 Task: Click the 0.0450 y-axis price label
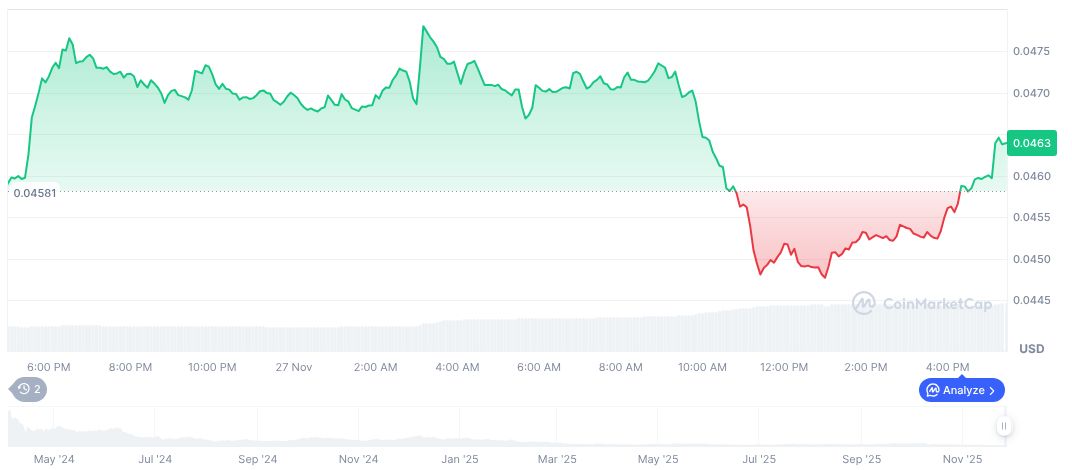[1029, 259]
